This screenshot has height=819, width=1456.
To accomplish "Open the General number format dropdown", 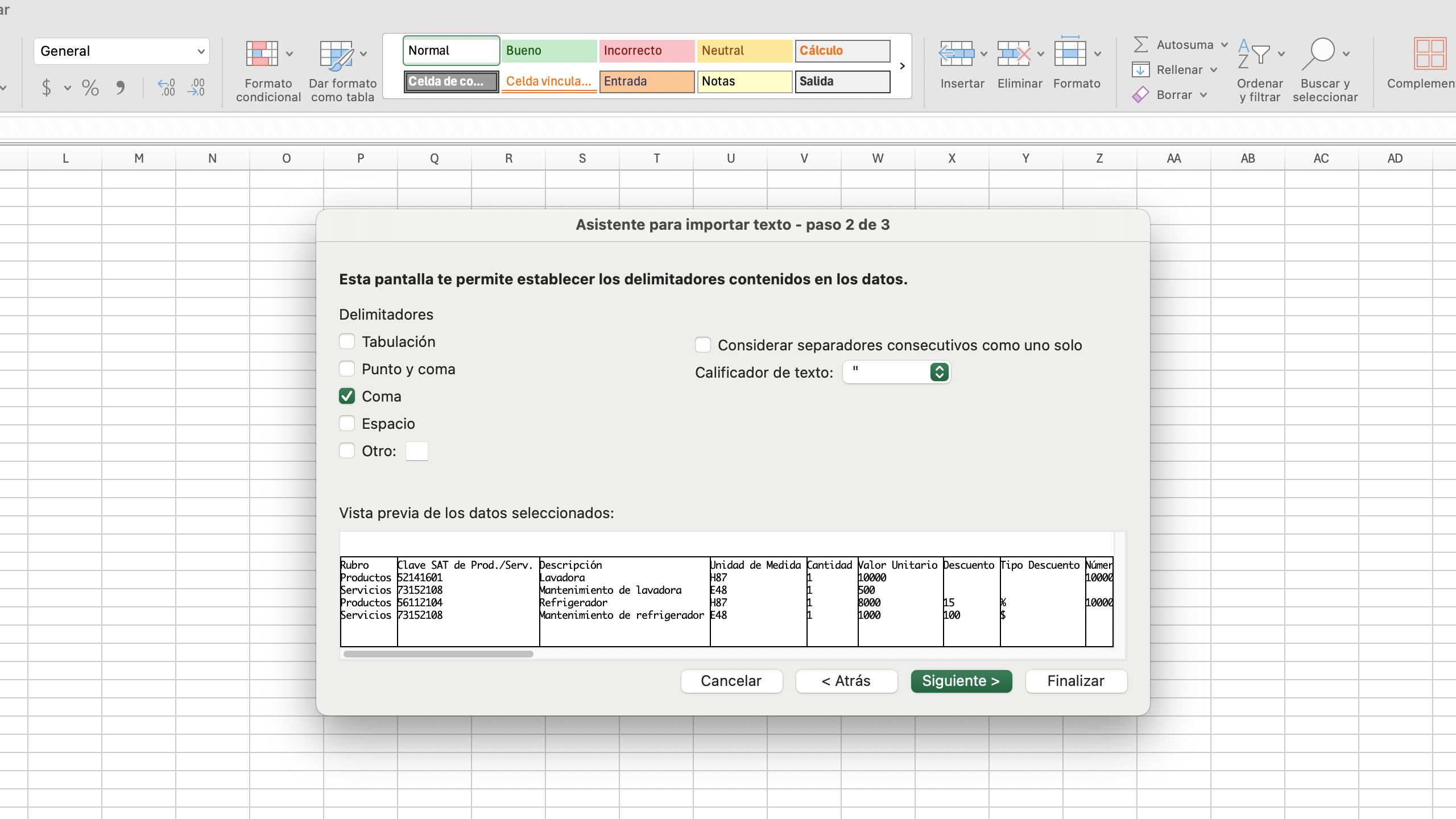I will click(122, 51).
